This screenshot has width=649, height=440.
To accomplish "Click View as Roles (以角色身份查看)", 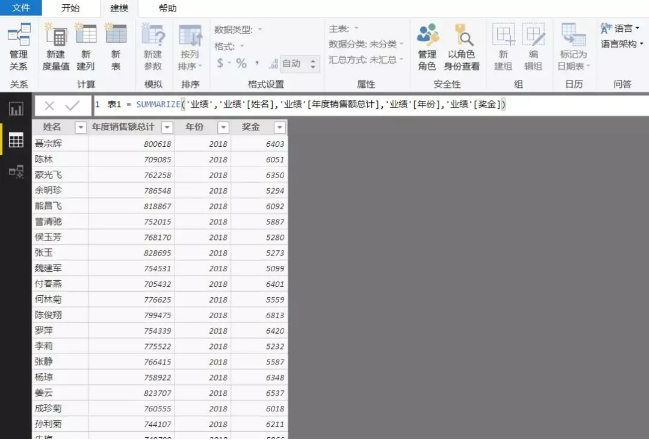I will pos(462,47).
